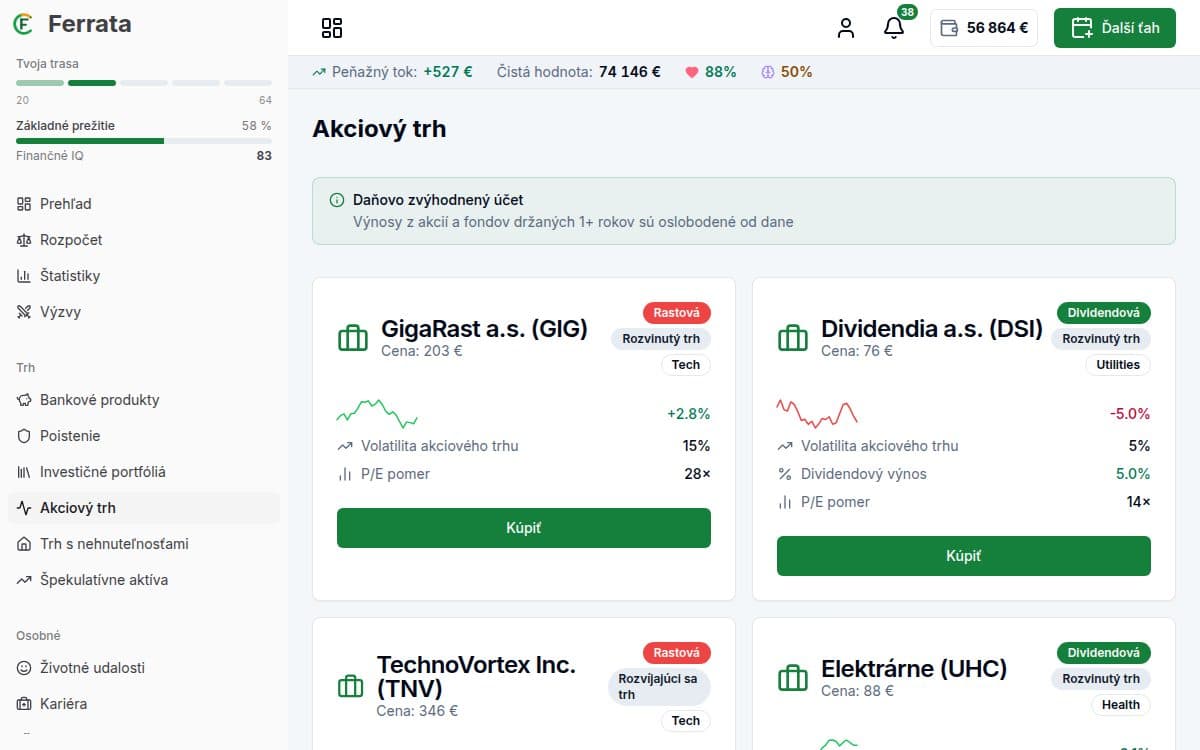
Task: Go to Bankové produkty
Action: click(144, 400)
